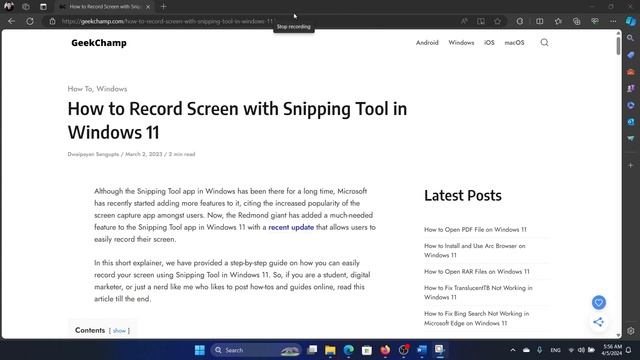Open Firefox from the taskbar
Screen dimensions: 640x360
click(x=385, y=350)
